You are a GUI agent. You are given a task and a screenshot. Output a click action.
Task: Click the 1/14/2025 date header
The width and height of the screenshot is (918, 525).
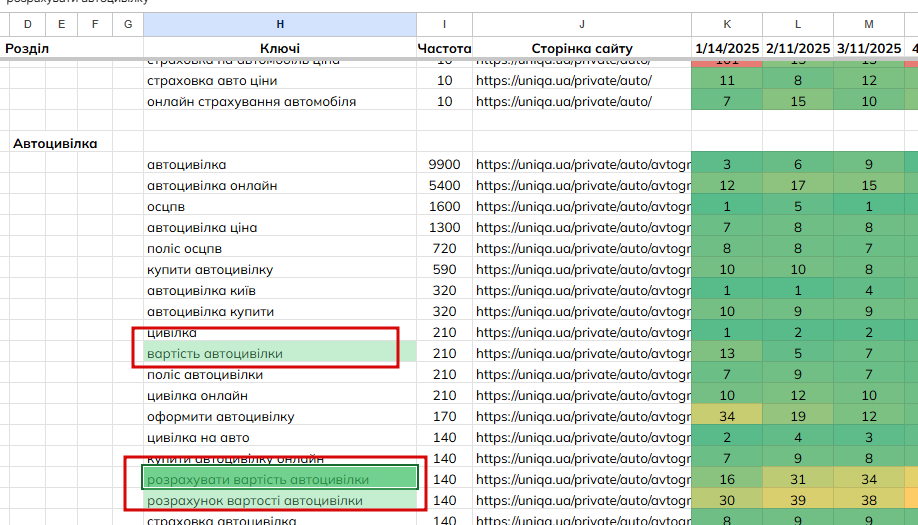(727, 48)
